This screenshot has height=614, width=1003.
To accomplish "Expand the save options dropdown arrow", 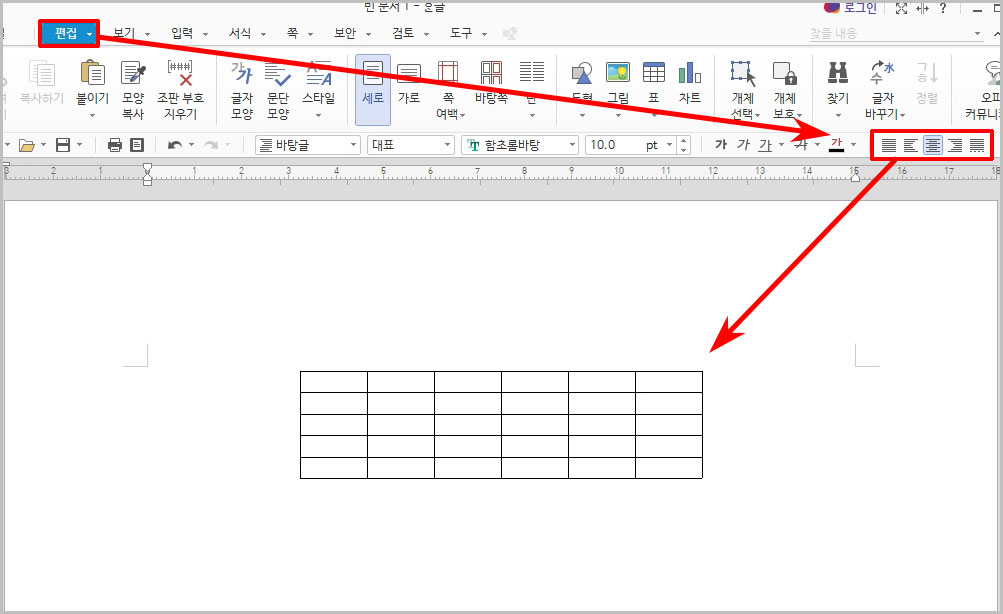I will point(79,145).
